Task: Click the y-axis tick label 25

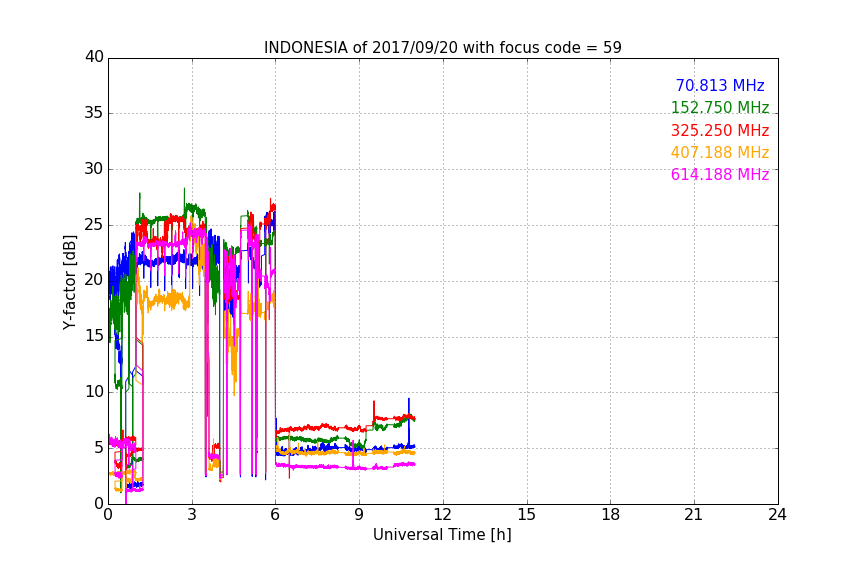Action: coord(94,224)
